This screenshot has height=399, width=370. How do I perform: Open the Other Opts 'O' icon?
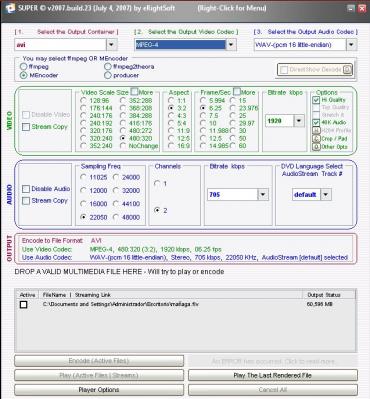(x=316, y=146)
